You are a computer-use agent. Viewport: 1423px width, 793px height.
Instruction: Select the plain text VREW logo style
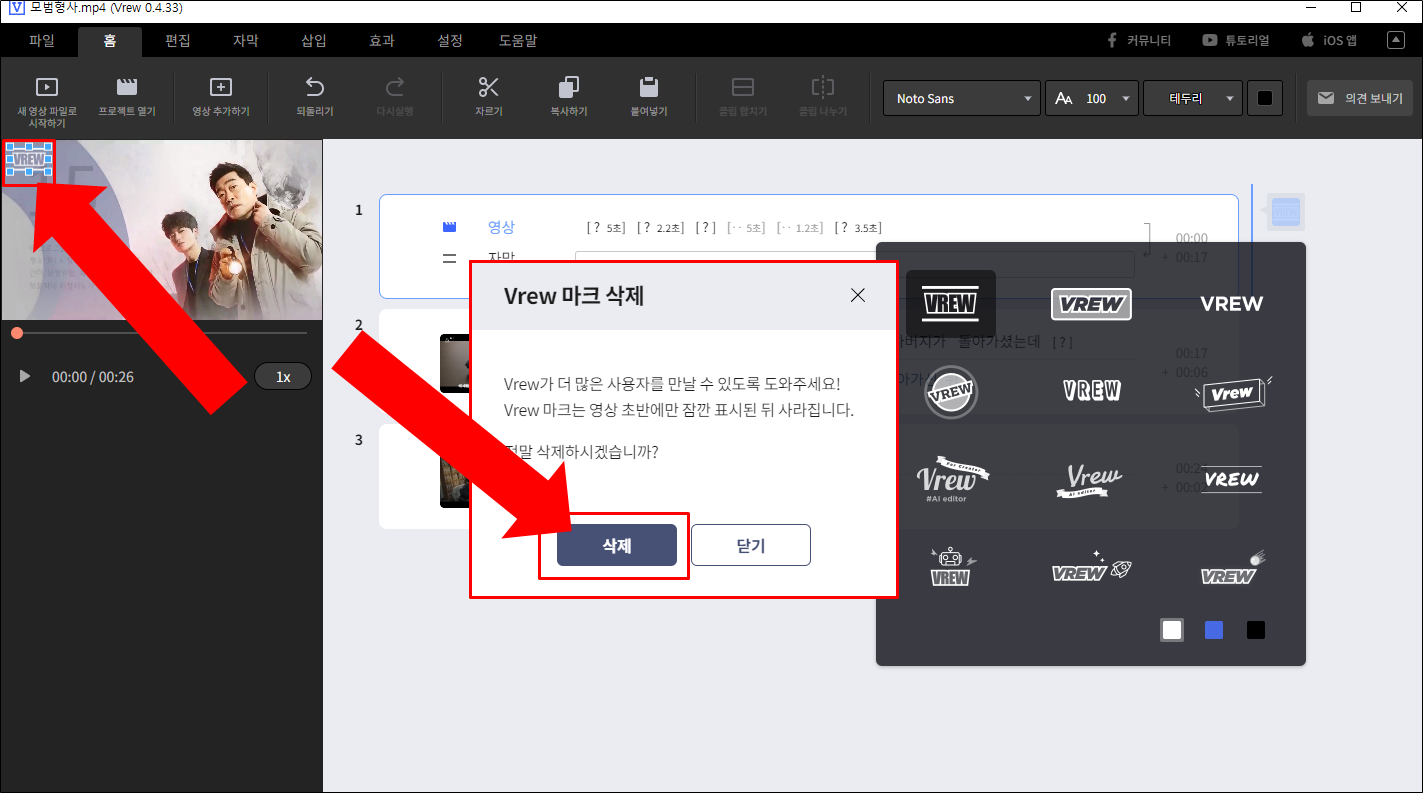point(1231,303)
